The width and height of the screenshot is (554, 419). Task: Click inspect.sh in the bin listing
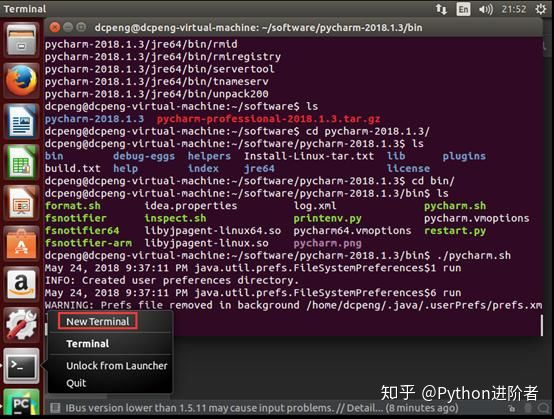[175, 218]
